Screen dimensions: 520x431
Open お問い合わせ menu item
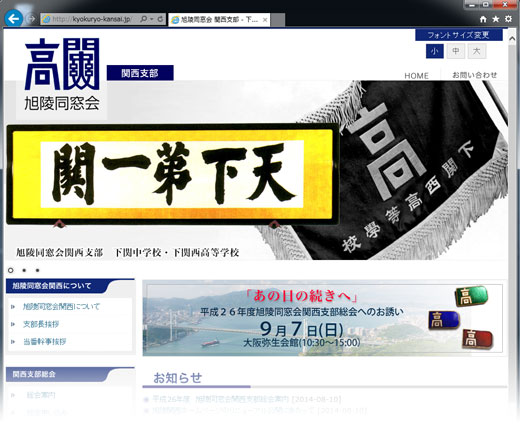(474, 75)
